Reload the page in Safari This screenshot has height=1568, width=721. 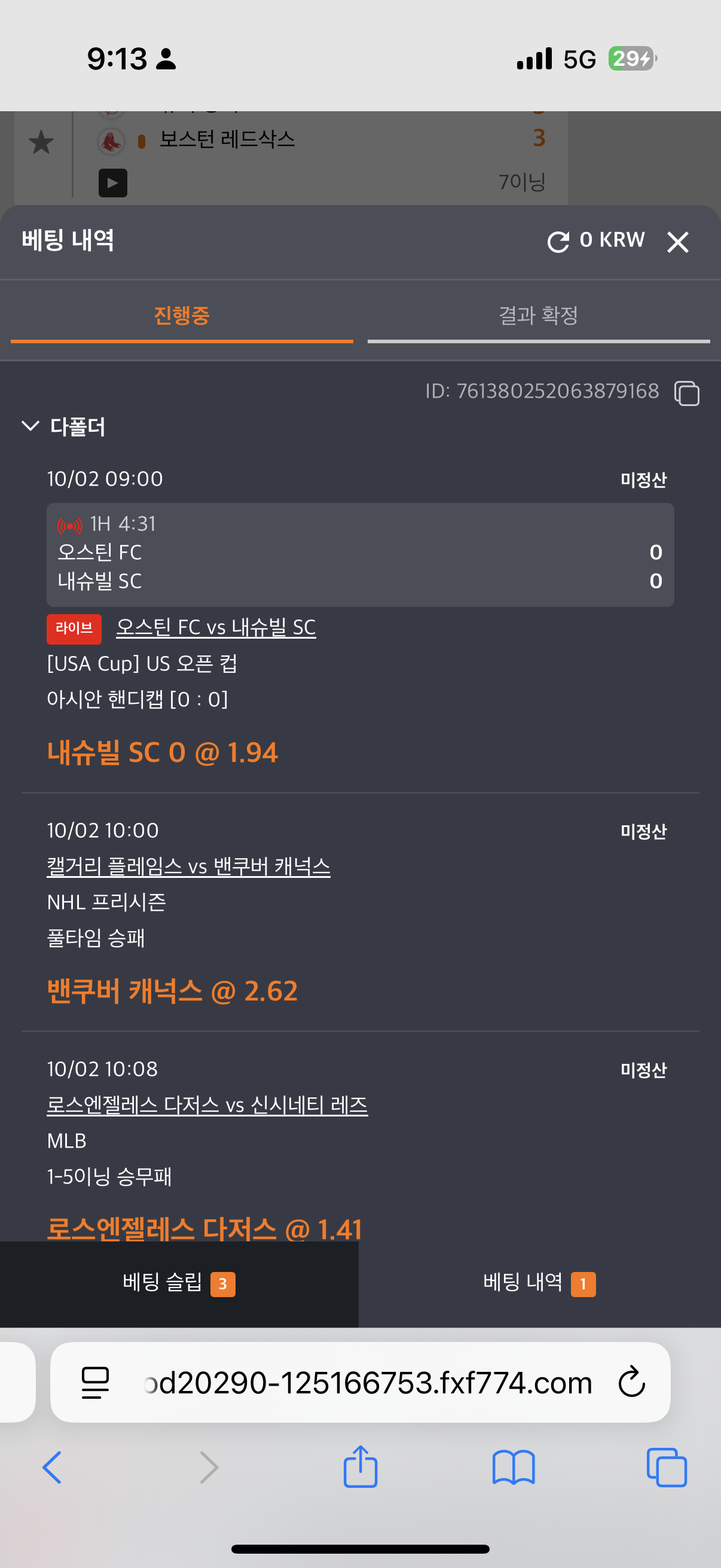pos(631,1382)
